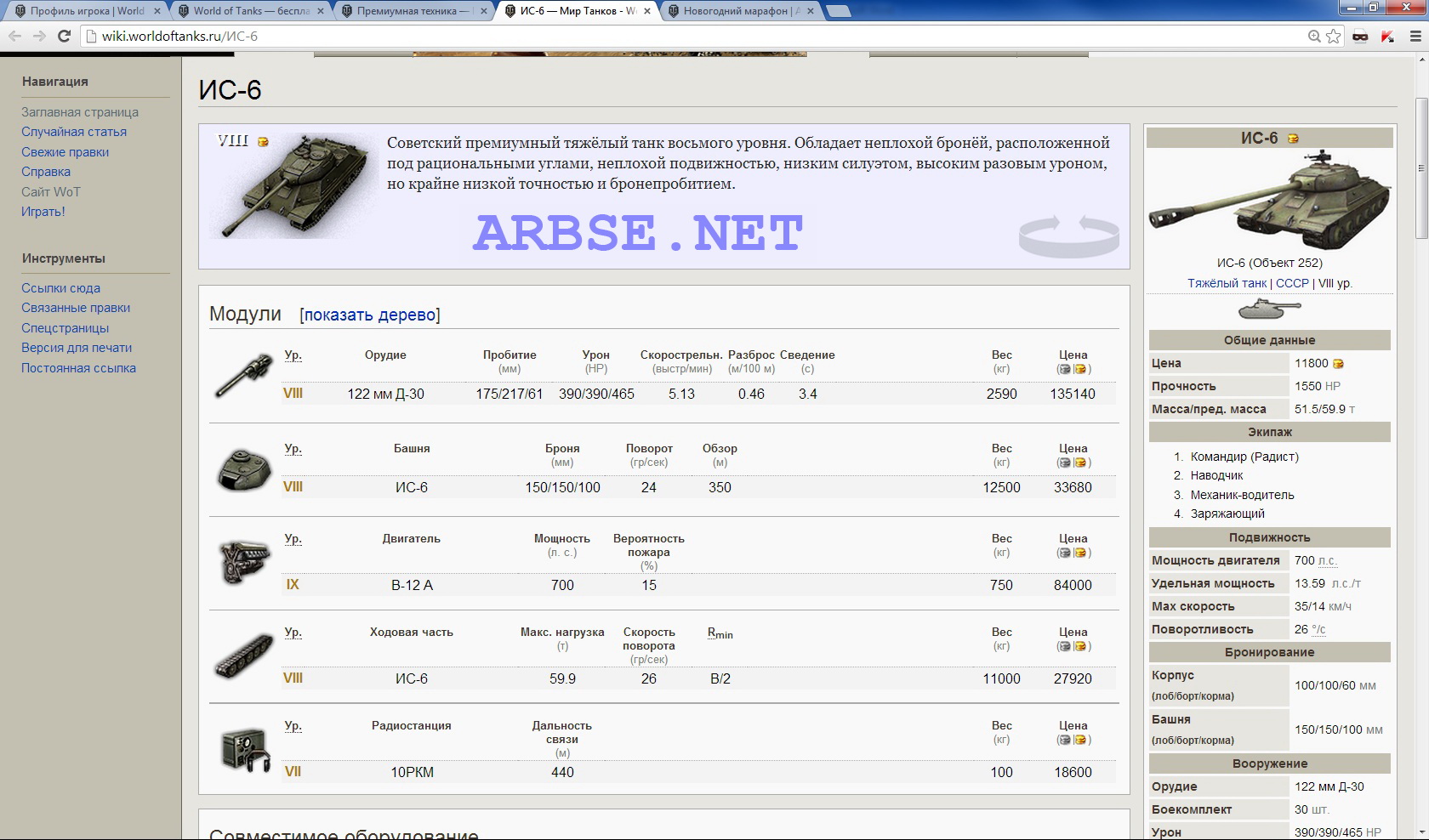Open Спецстраницы link
Image resolution: width=1429 pixels, height=840 pixels.
pos(65,328)
